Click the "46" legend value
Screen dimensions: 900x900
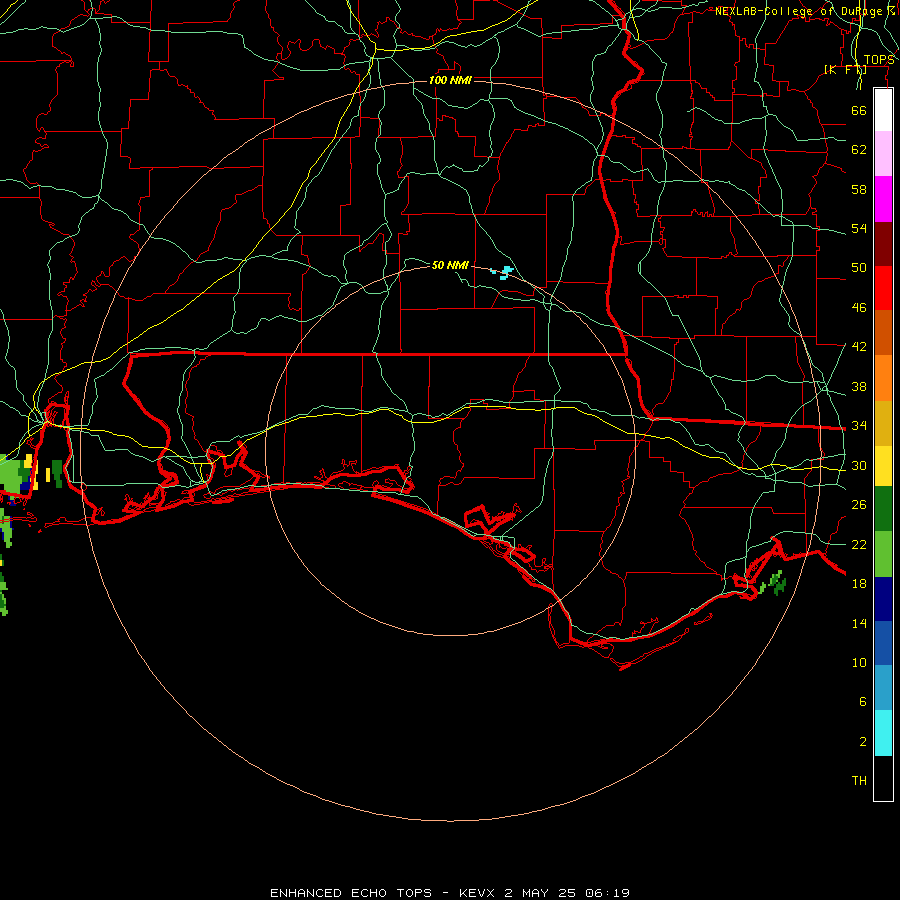click(859, 308)
